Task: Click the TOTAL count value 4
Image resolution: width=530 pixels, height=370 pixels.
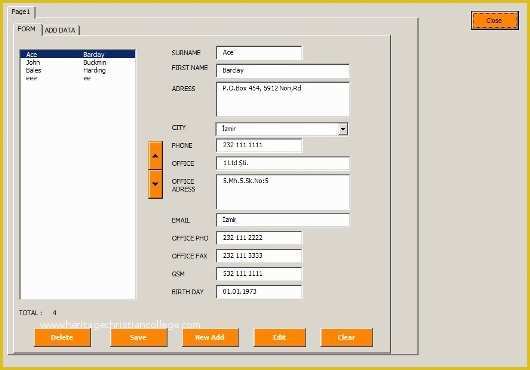Action: coord(55,313)
